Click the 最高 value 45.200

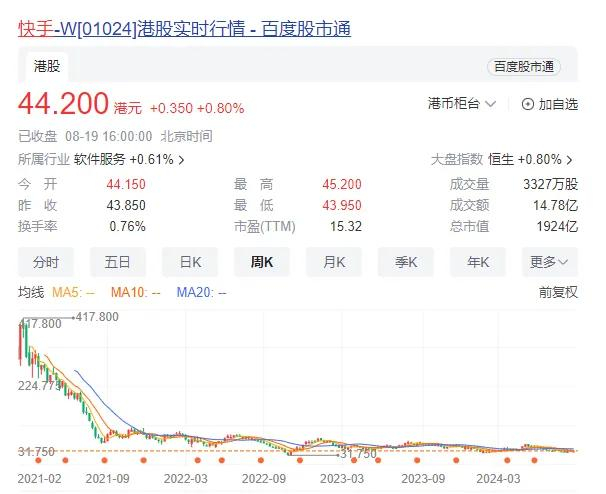342,184
